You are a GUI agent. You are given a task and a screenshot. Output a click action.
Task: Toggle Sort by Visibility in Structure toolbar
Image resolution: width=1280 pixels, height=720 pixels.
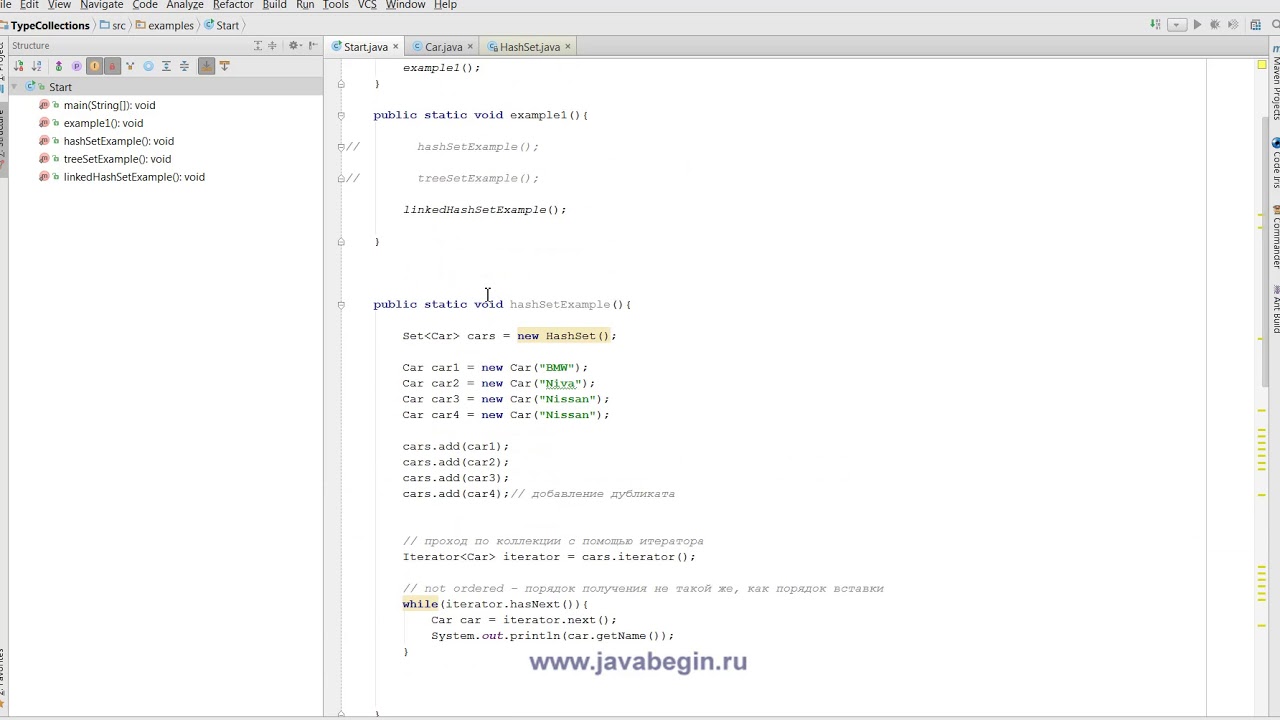click(x=18, y=66)
